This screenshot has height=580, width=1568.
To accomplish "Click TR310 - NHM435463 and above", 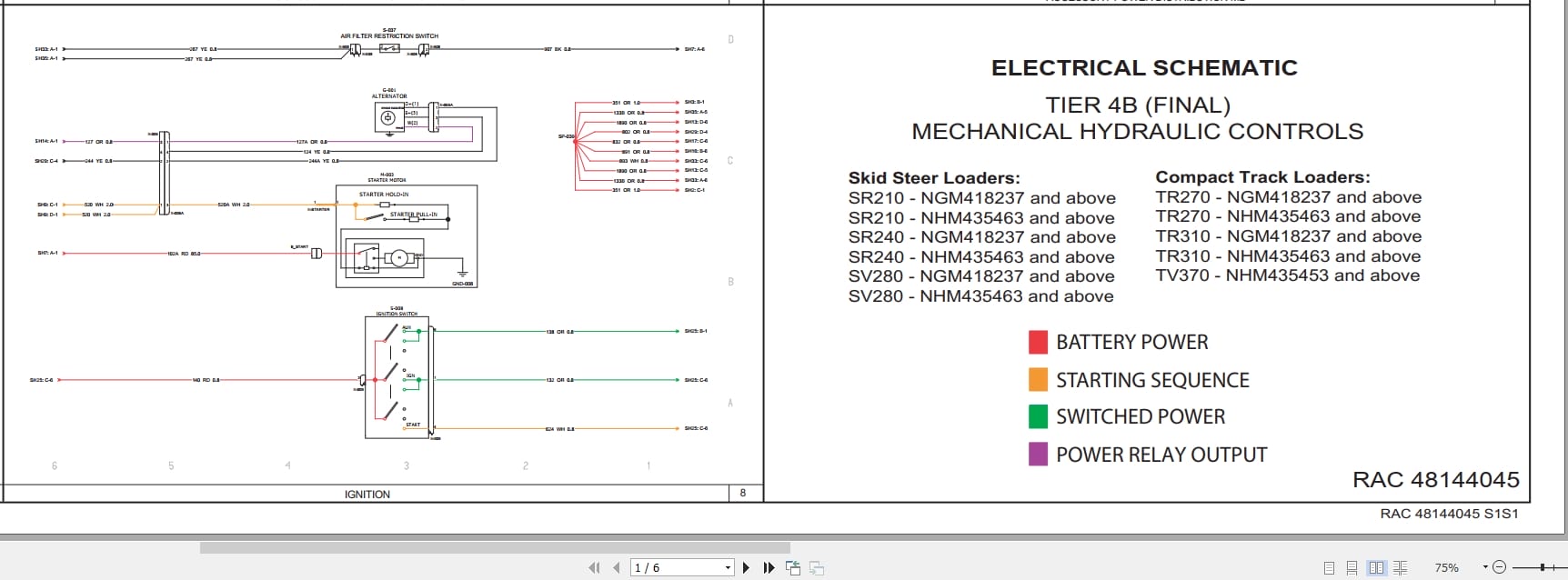I will [x=1288, y=256].
